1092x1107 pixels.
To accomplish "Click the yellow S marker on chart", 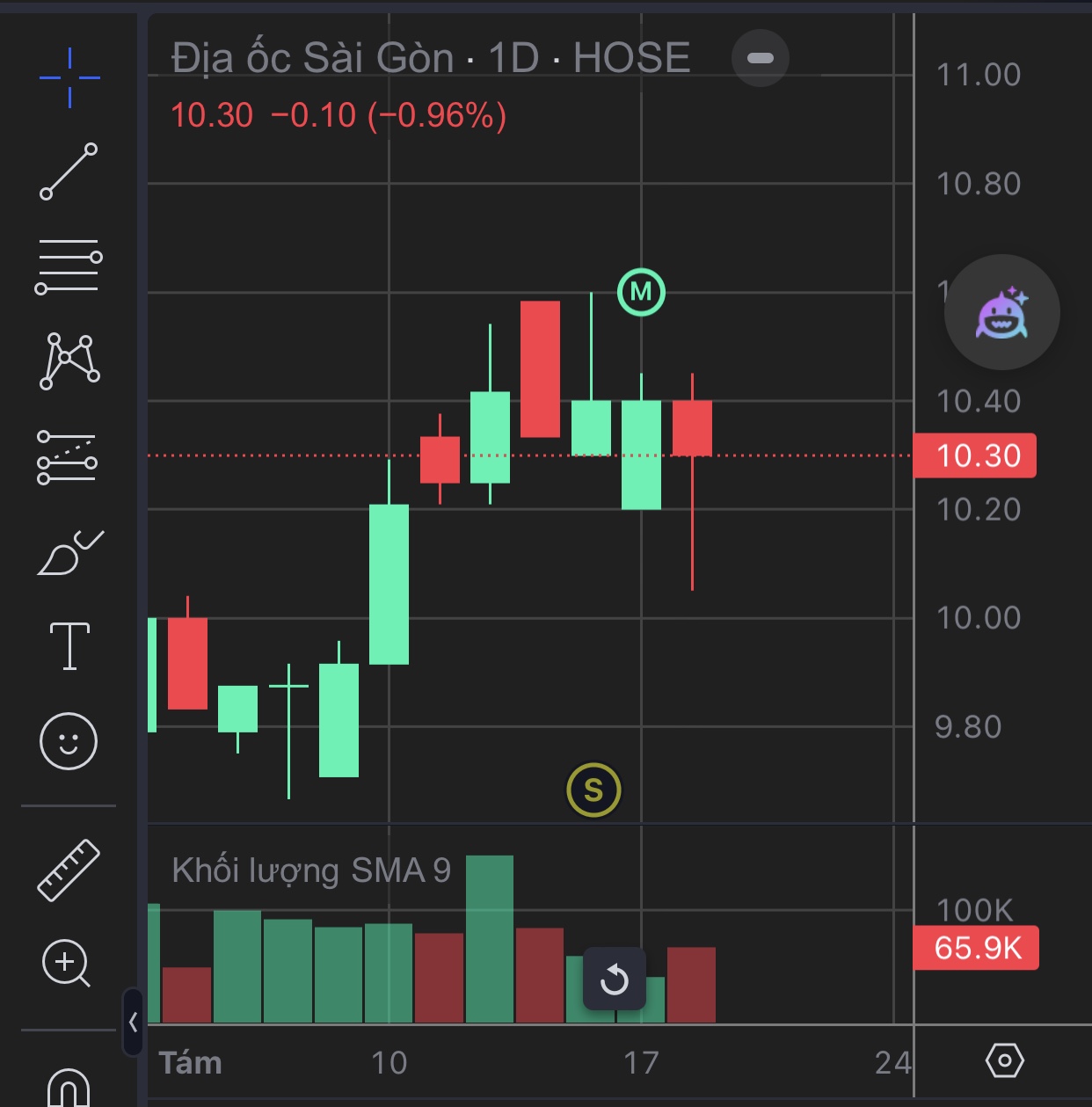I will 593,790.
